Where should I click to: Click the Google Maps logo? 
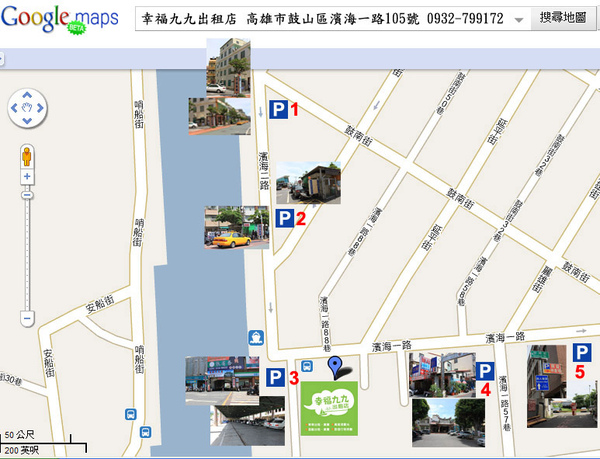pos(60,19)
